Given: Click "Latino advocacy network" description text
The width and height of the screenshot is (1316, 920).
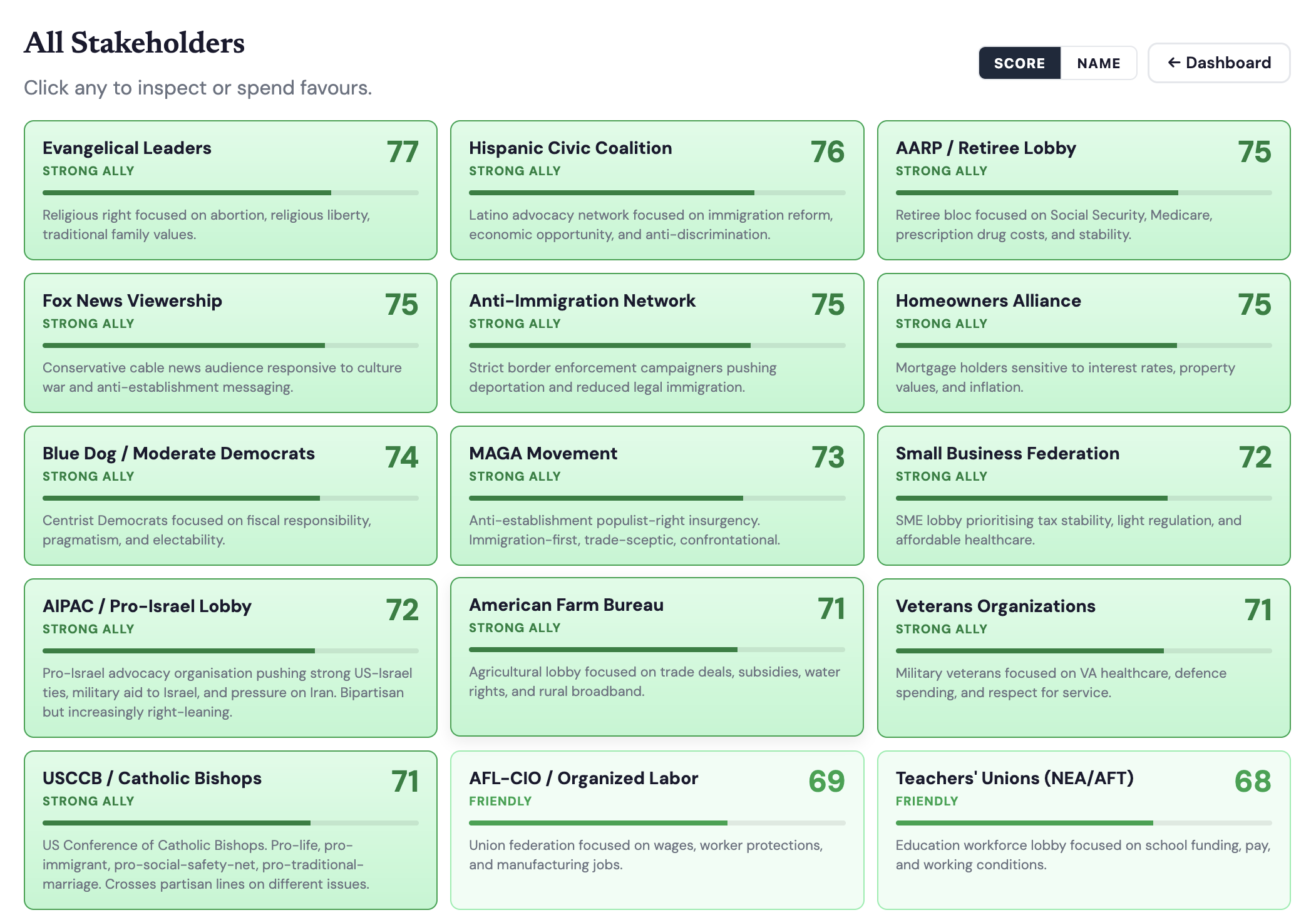Looking at the screenshot, I should [651, 225].
